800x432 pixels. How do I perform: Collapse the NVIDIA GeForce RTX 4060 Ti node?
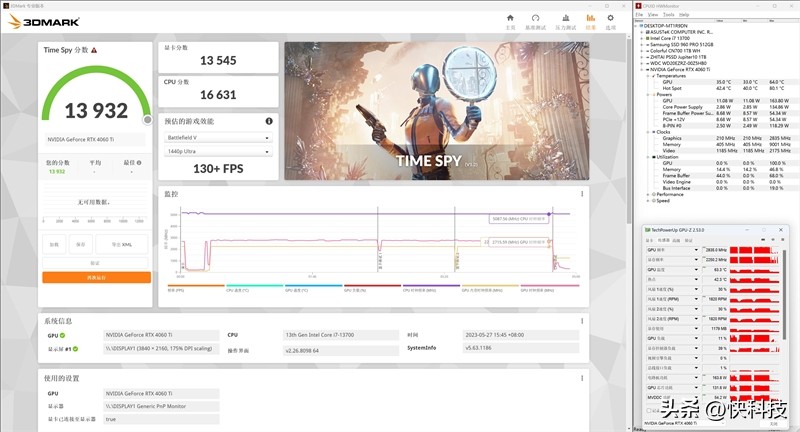[x=641, y=68]
